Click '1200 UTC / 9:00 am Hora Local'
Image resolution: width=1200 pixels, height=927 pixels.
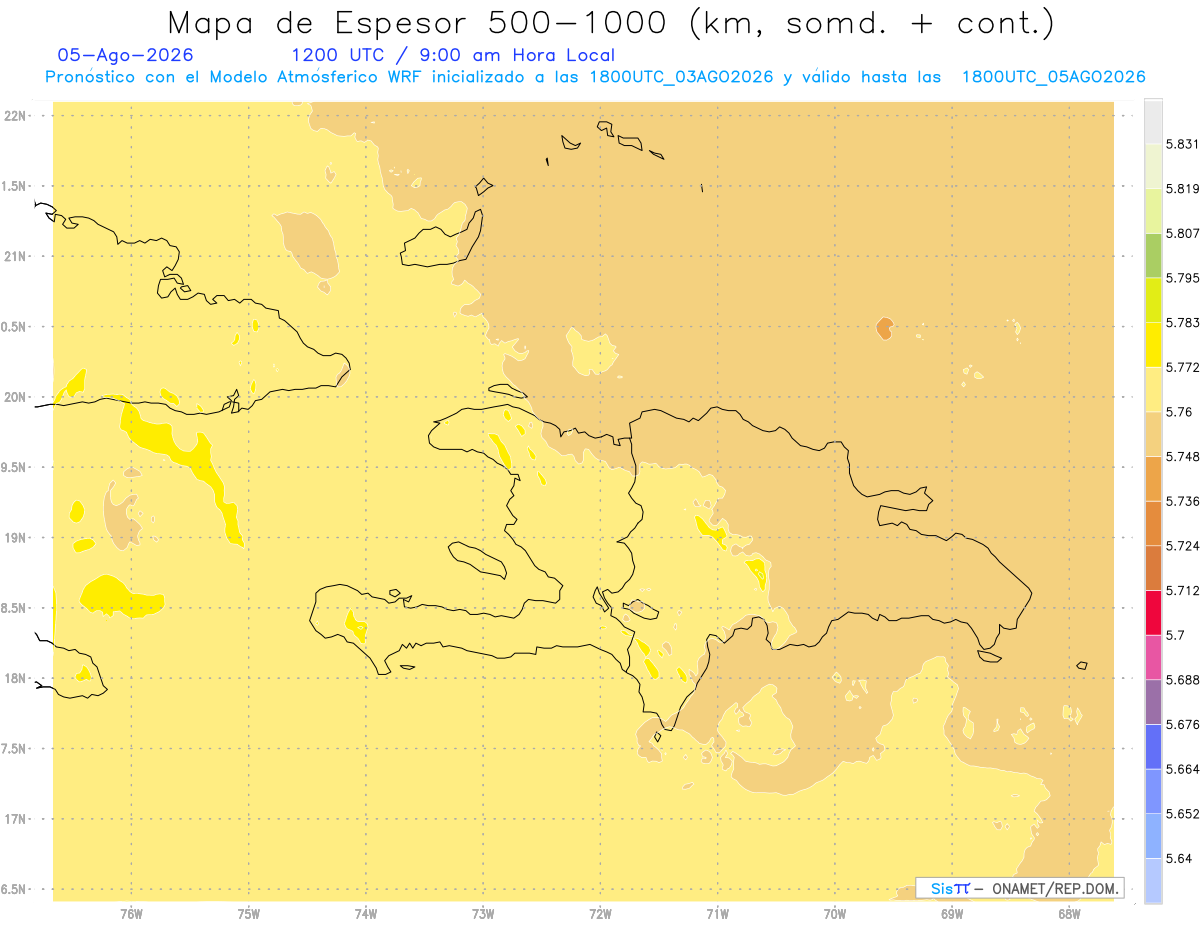[x=452, y=55]
